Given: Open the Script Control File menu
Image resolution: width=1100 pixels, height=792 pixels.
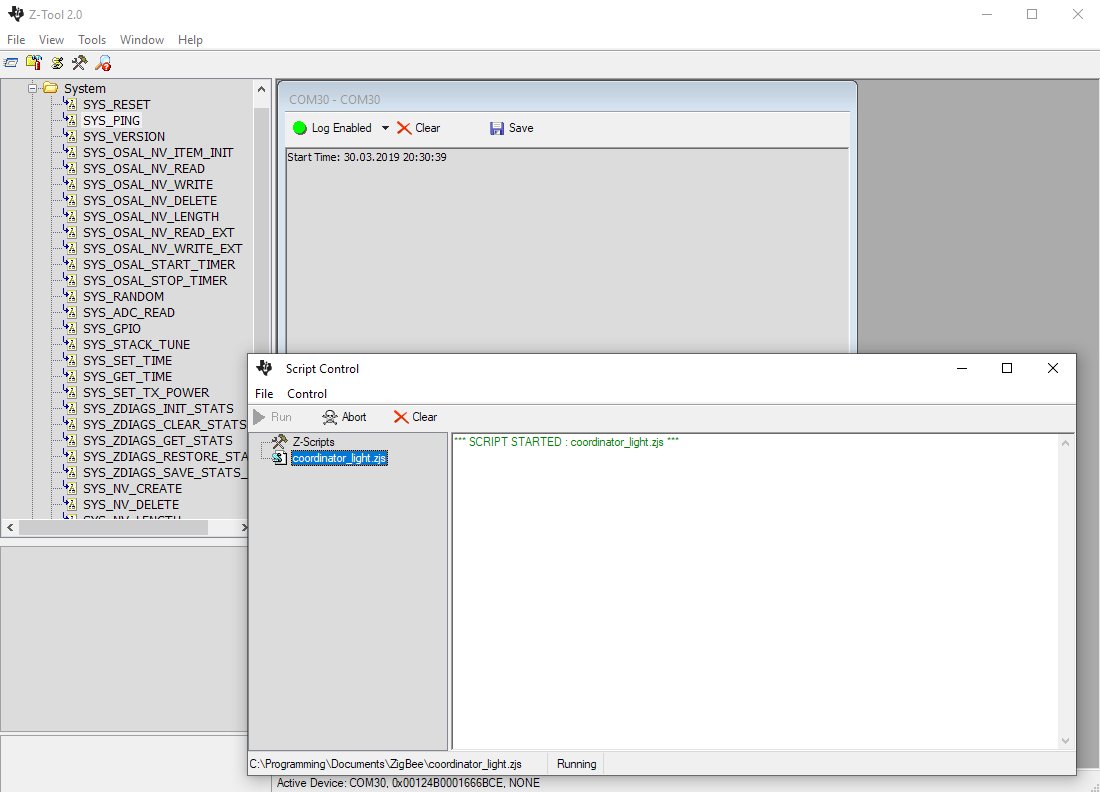Looking at the screenshot, I should [x=264, y=394].
